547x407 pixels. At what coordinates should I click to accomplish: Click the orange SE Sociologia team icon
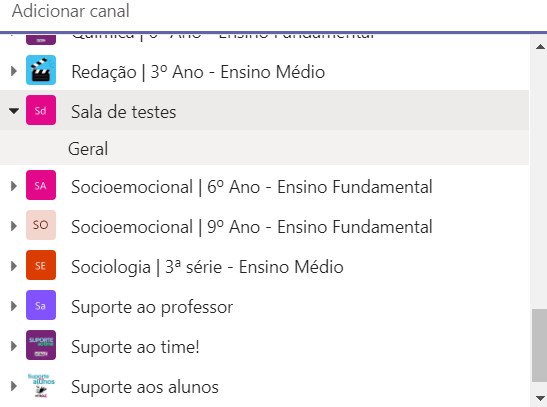pyautogui.click(x=41, y=265)
